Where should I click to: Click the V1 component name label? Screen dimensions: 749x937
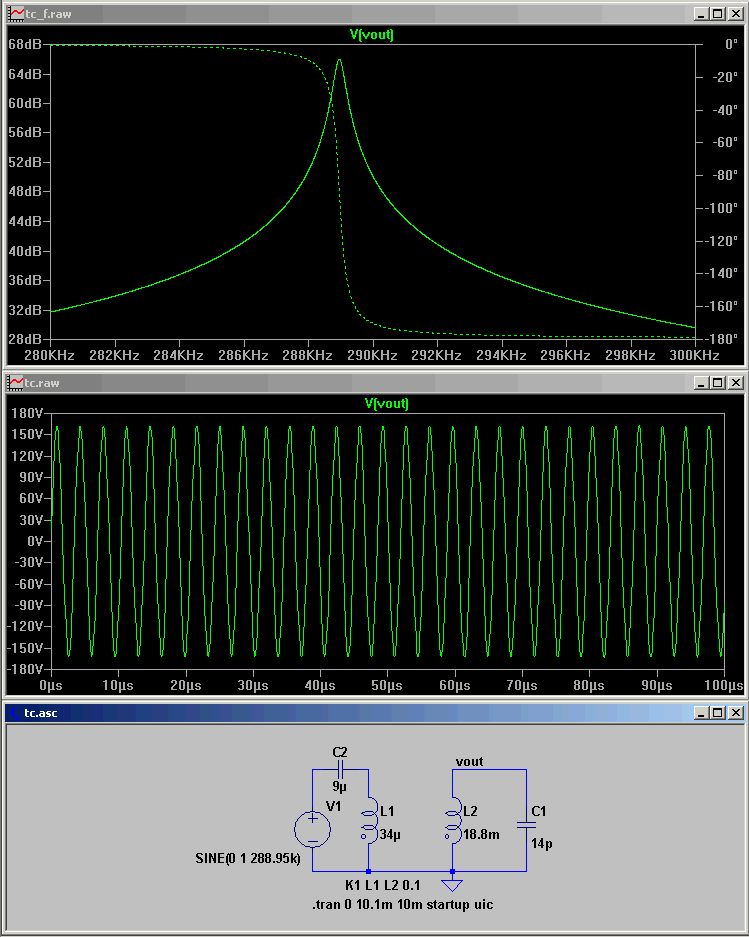click(x=334, y=807)
